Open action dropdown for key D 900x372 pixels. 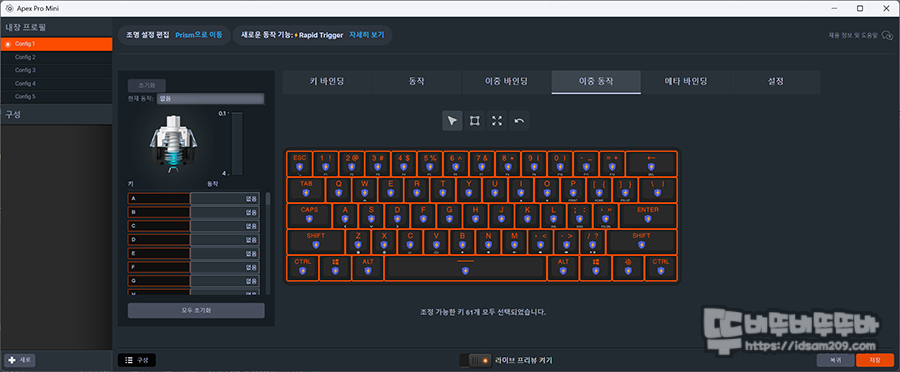click(225, 240)
